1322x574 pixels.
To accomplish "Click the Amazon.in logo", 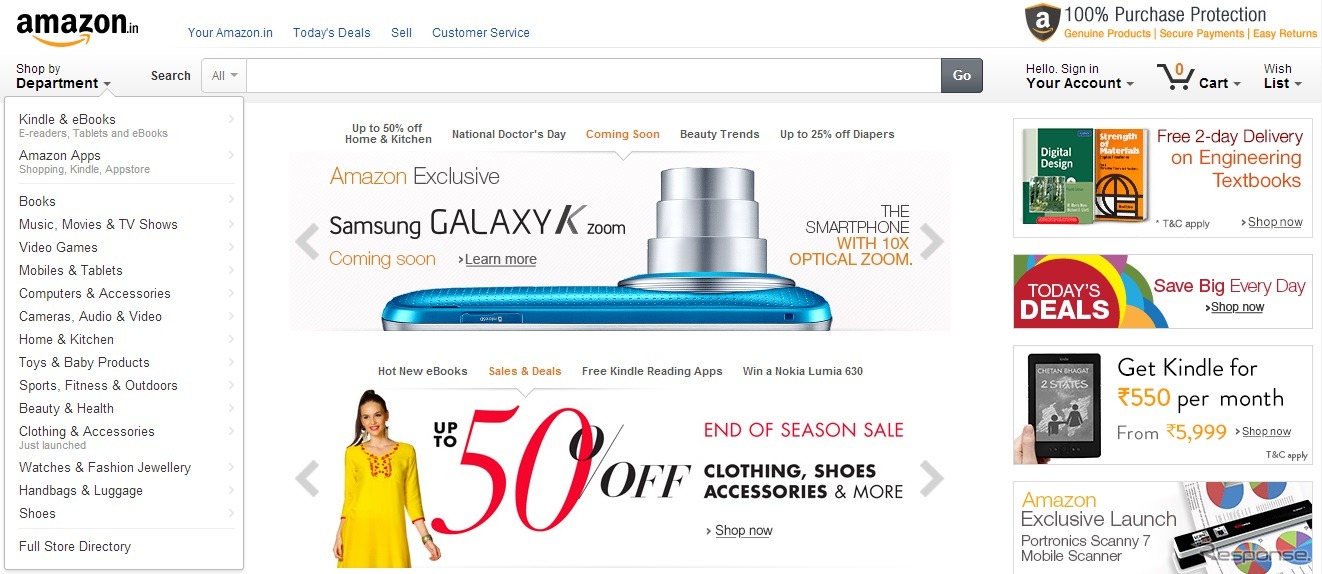I will pyautogui.click(x=77, y=29).
